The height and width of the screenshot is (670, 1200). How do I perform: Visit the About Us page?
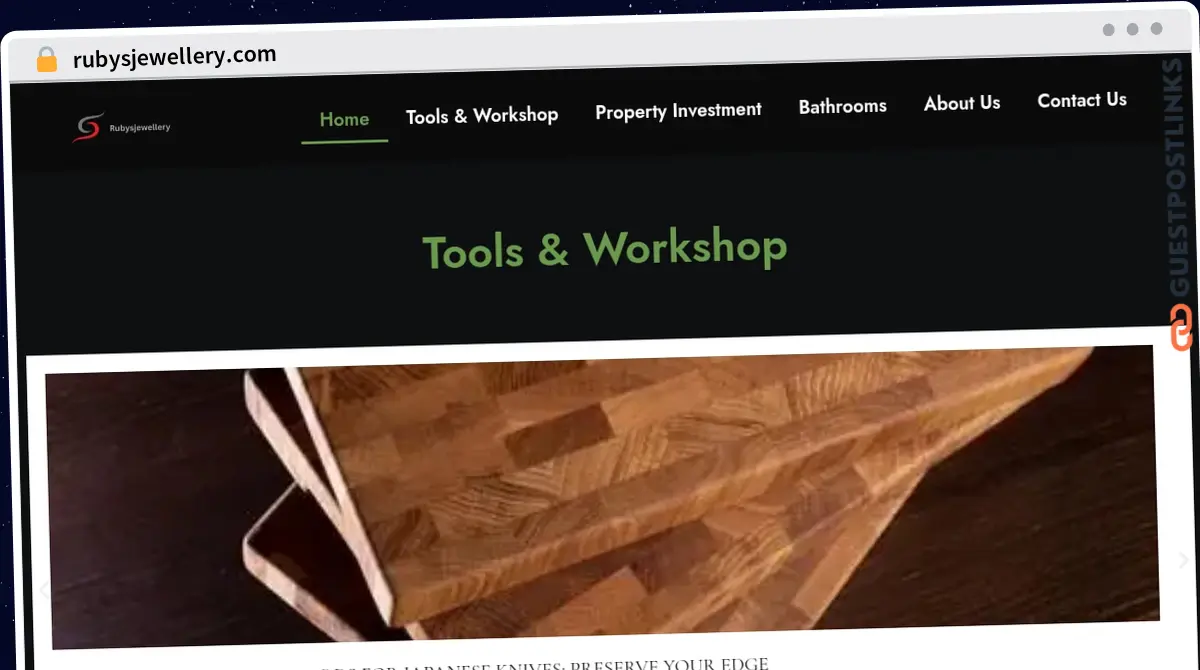(x=962, y=103)
